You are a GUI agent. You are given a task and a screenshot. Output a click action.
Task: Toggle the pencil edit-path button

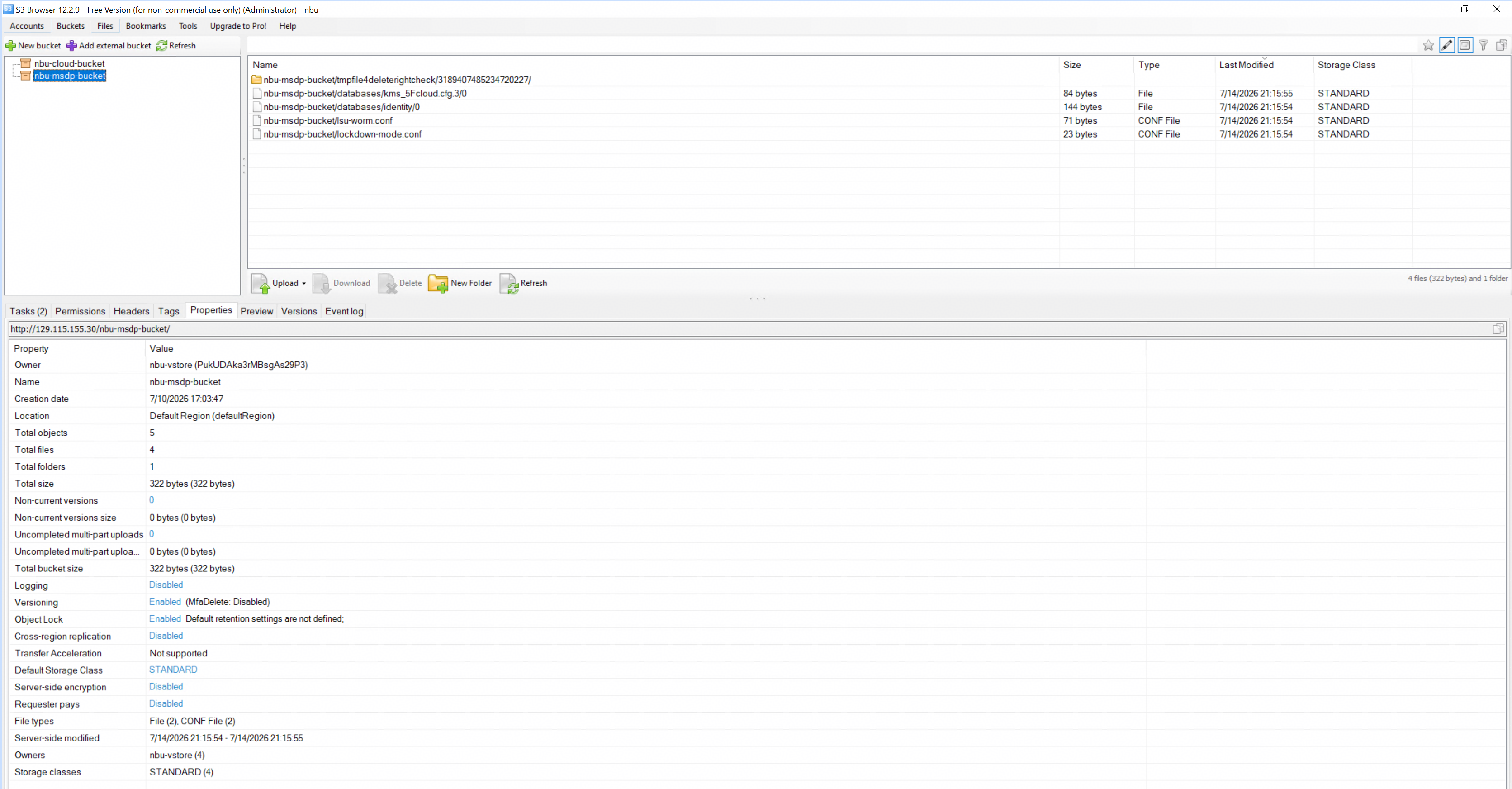1447,45
